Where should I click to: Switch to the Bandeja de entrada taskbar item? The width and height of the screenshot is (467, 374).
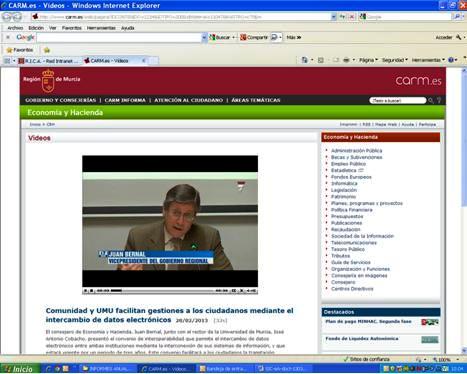pos(226,369)
